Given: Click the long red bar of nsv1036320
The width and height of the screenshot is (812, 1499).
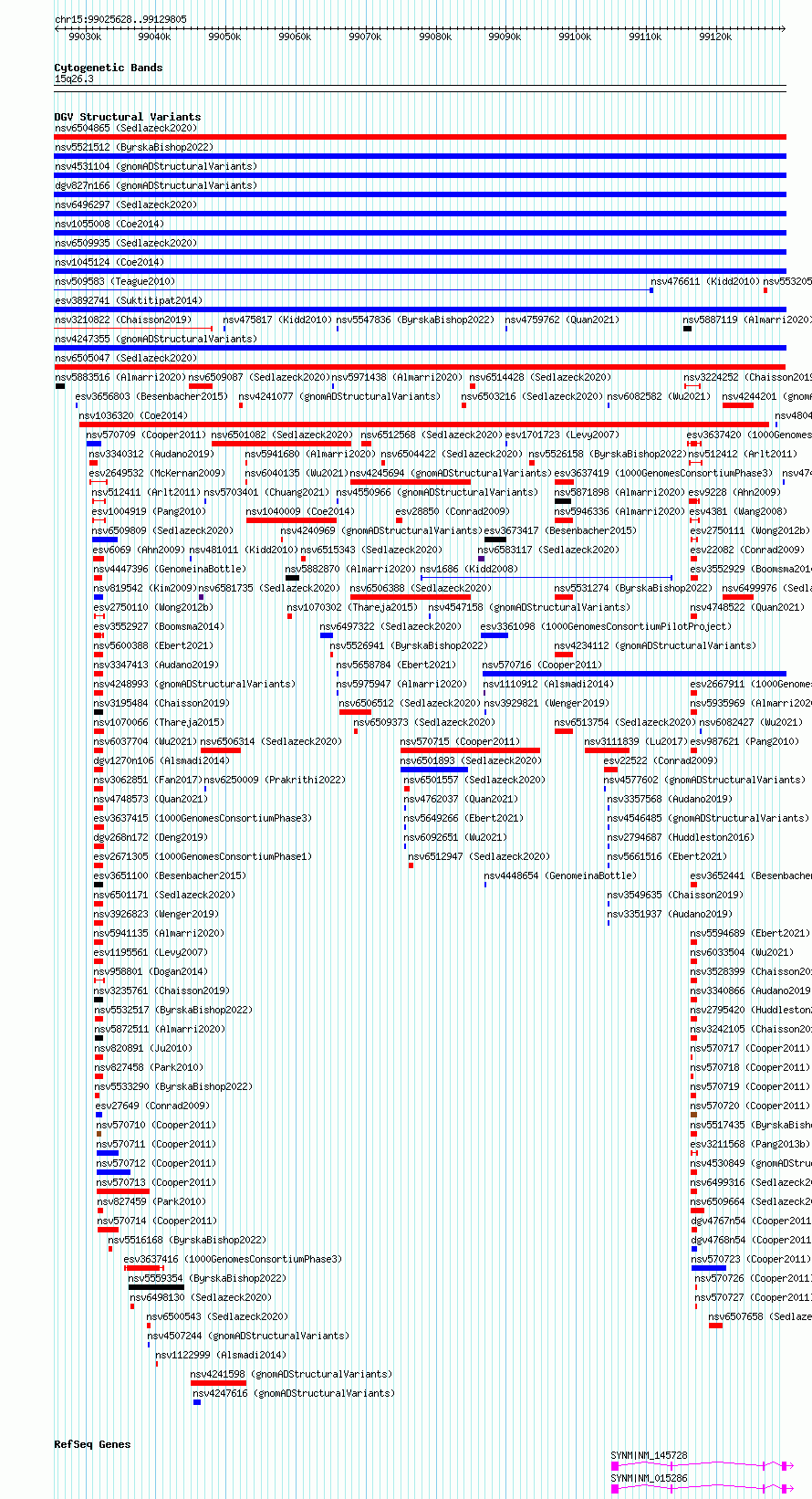Looking at the screenshot, I should click(424, 425).
